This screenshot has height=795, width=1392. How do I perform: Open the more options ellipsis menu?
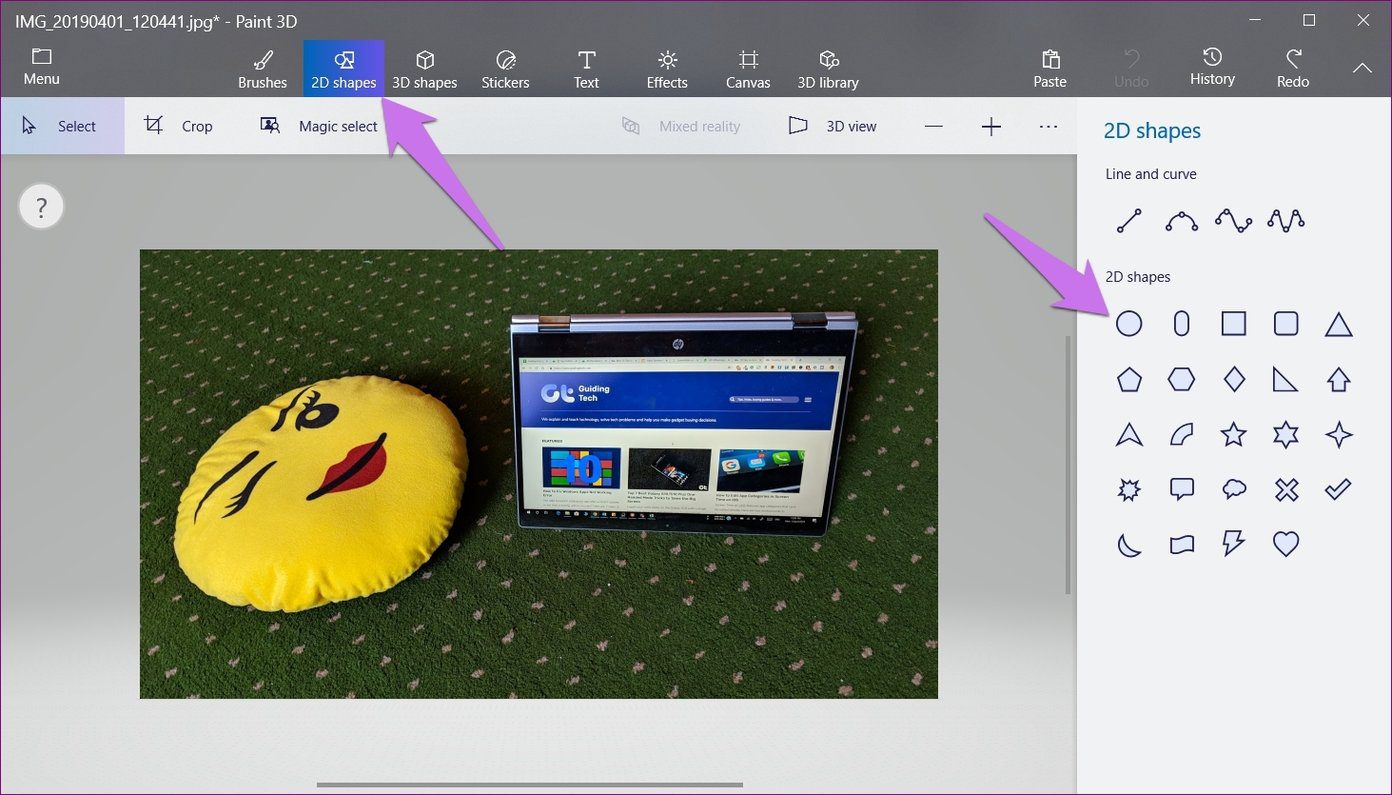coord(1048,126)
